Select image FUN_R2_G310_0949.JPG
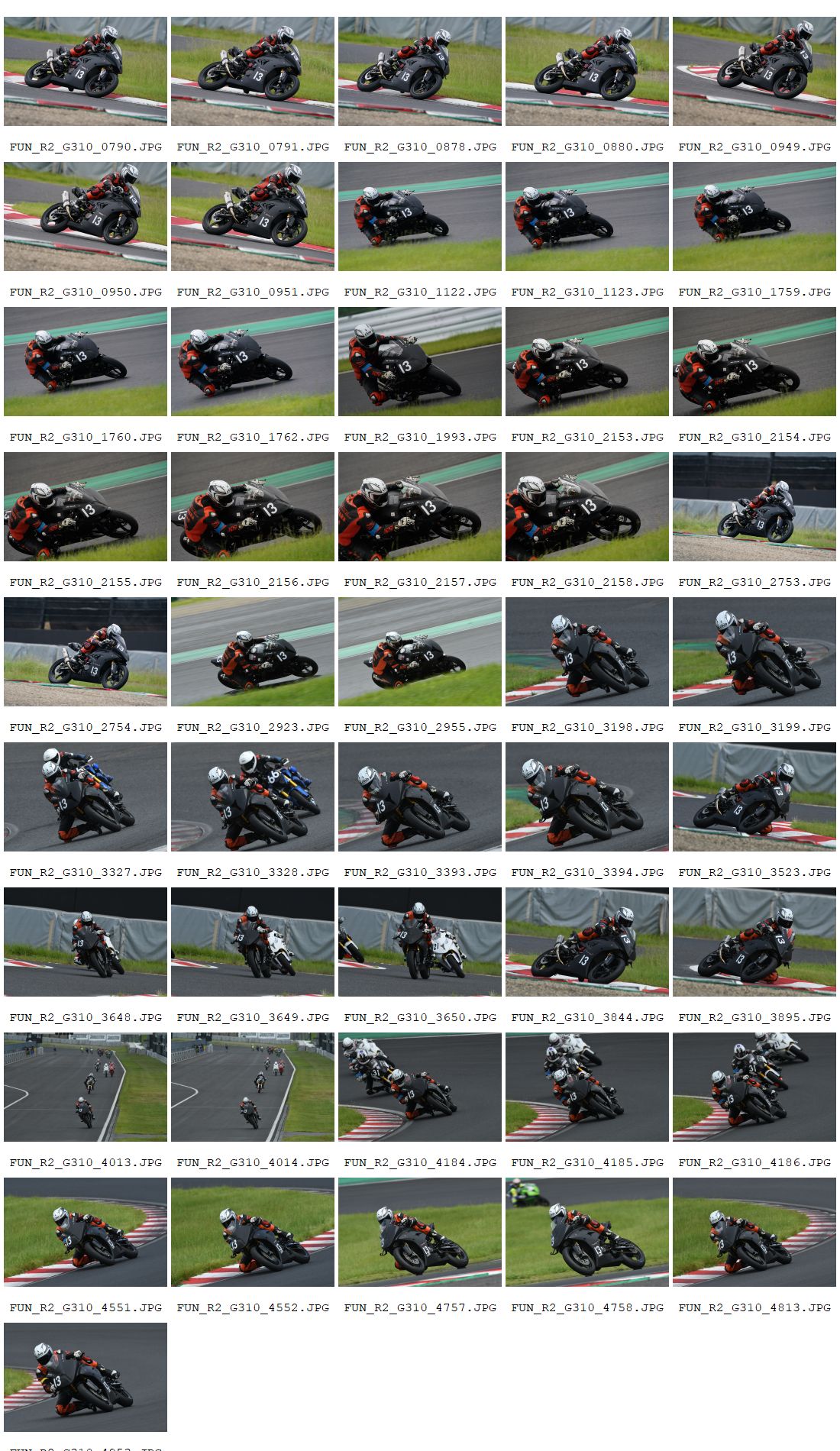The image size is (840, 1451). 754,71
